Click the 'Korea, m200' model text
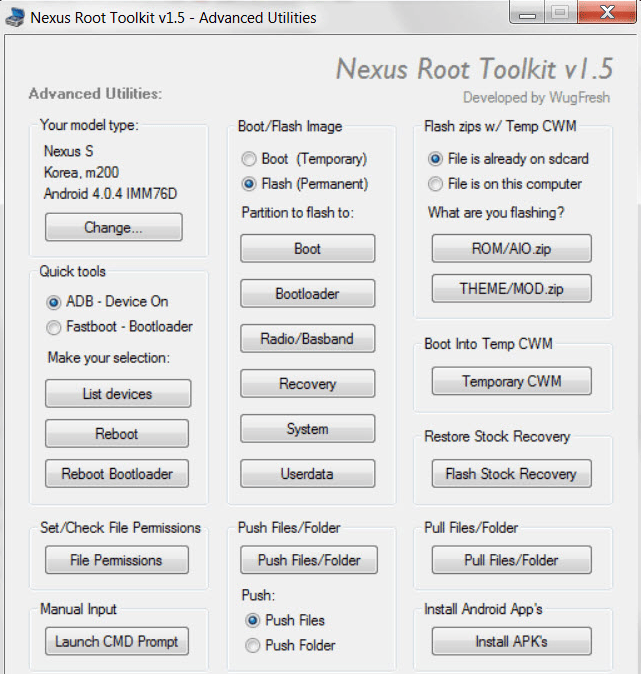The height and width of the screenshot is (674, 641). [81, 172]
